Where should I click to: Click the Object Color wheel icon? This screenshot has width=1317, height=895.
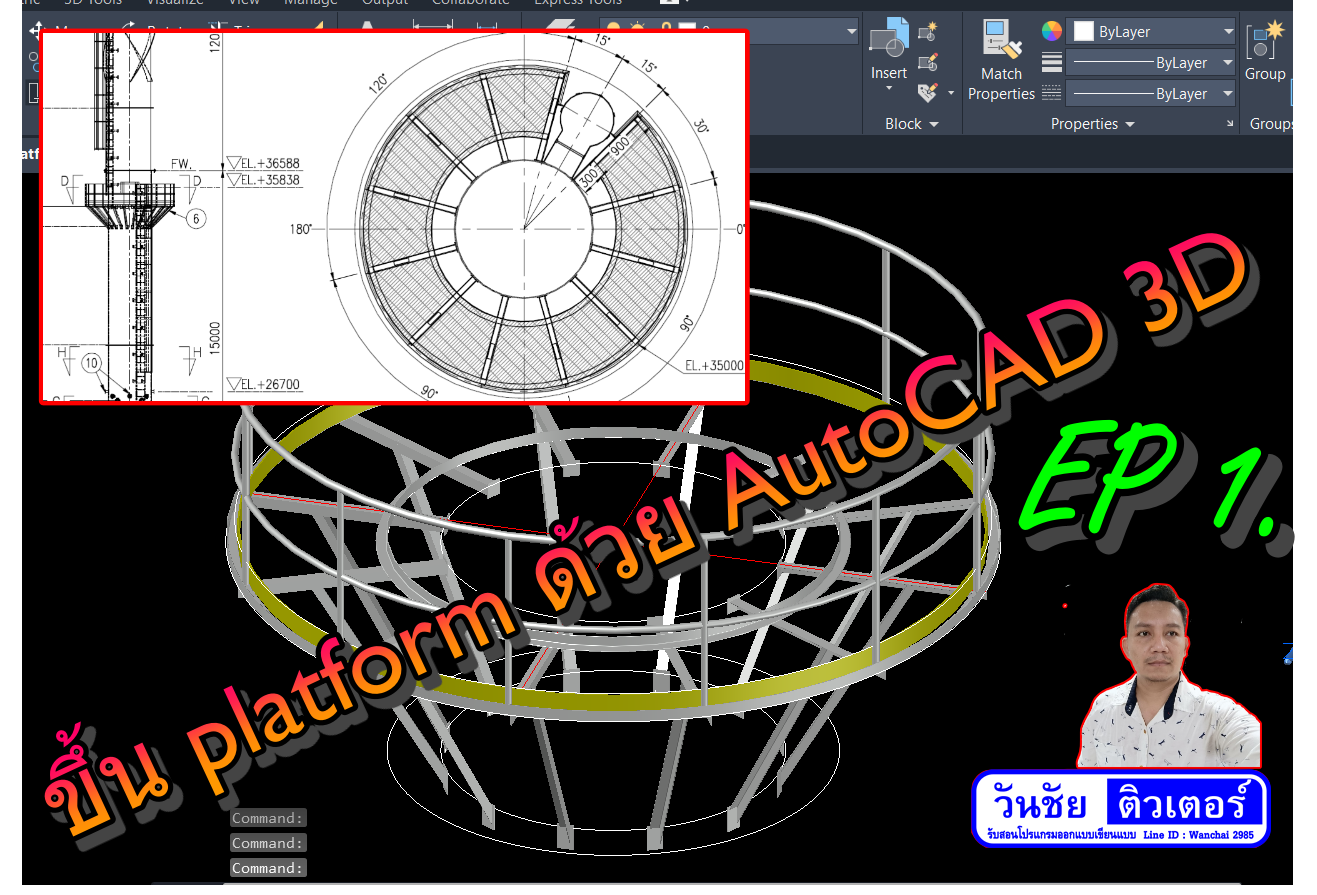(1051, 31)
